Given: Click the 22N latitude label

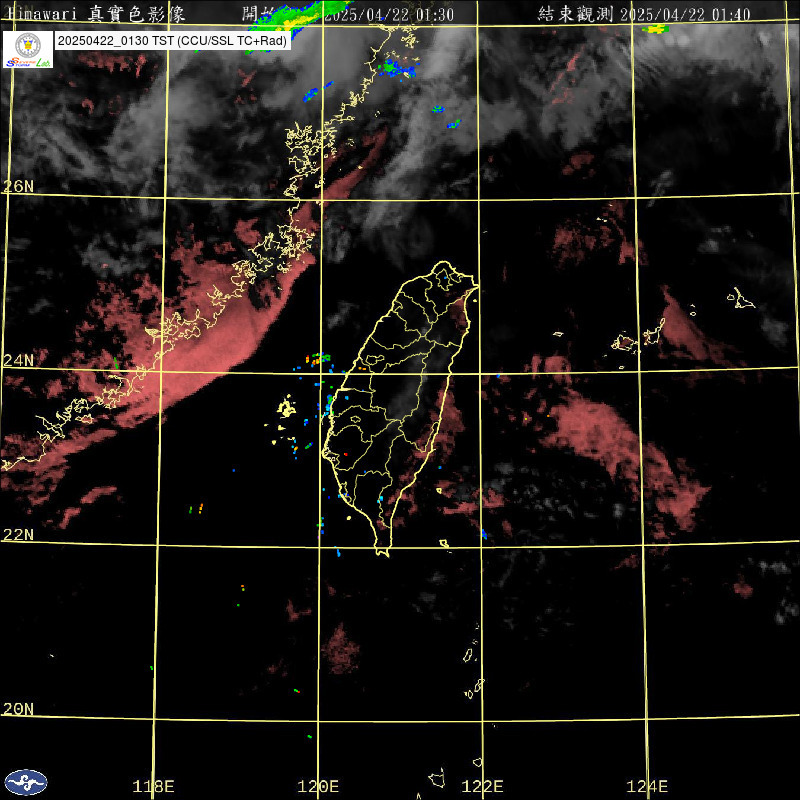Looking at the screenshot, I should 18,535.
